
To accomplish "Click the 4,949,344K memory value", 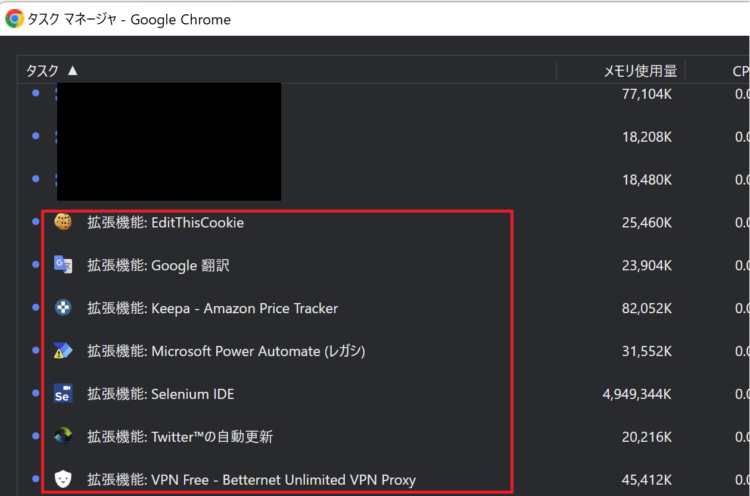I will tap(637, 394).
